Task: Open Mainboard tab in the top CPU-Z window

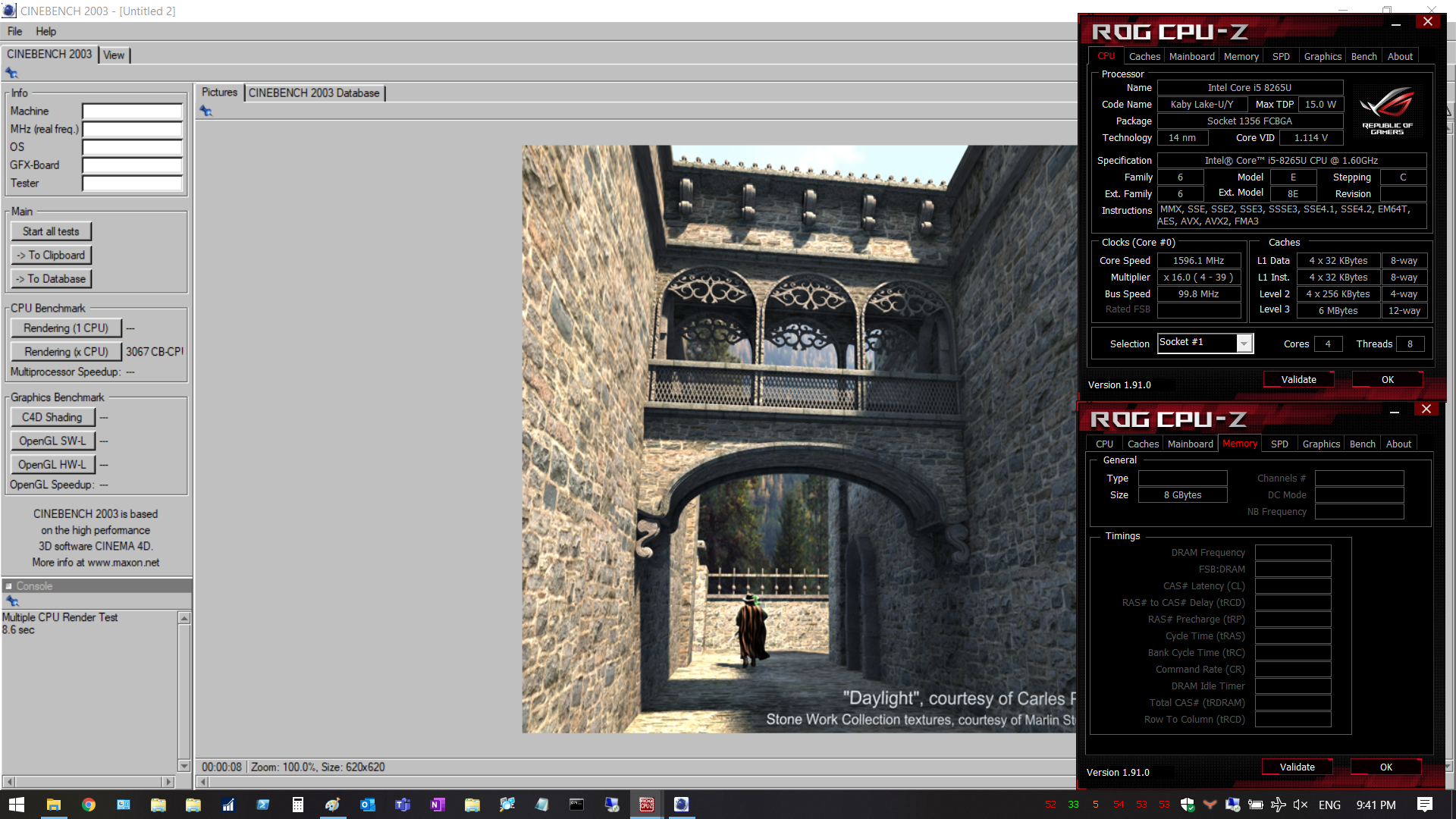Action: coord(1191,56)
